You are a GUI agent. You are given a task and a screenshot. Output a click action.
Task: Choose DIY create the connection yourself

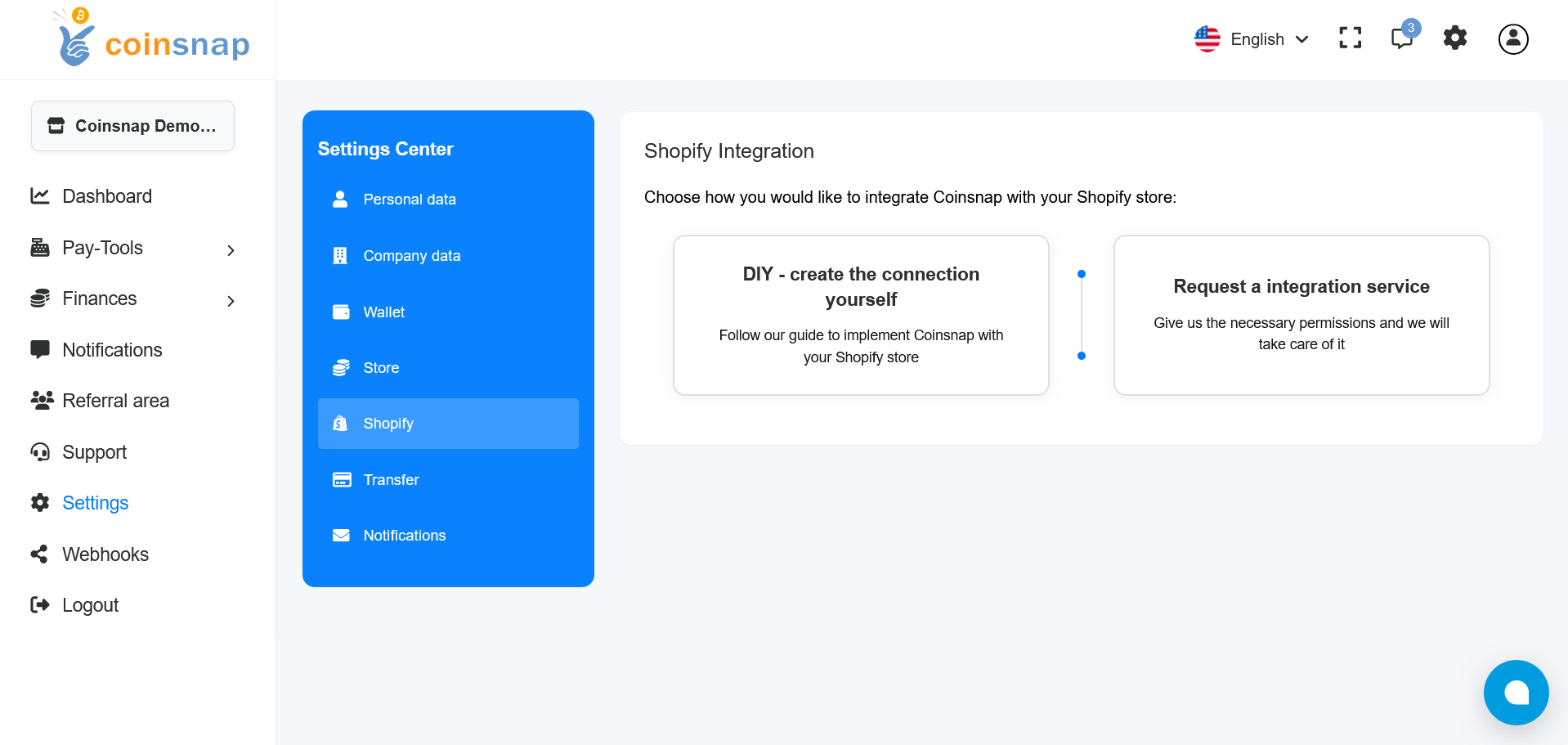[x=860, y=315]
